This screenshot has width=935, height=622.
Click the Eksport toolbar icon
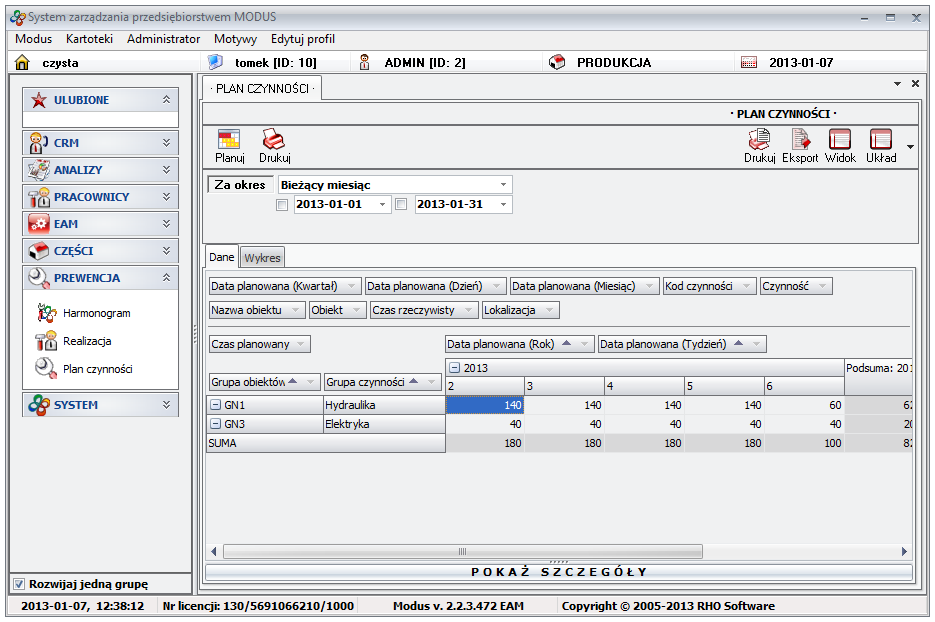[x=800, y=140]
